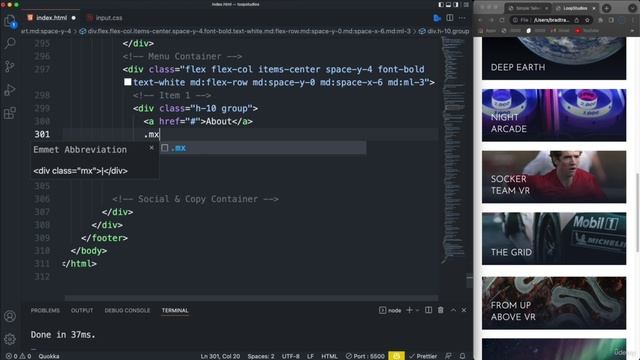Viewport: 640px width, 360px height.
Task: Open the DEBUG CONSOLE panel tab
Action: coord(127,310)
